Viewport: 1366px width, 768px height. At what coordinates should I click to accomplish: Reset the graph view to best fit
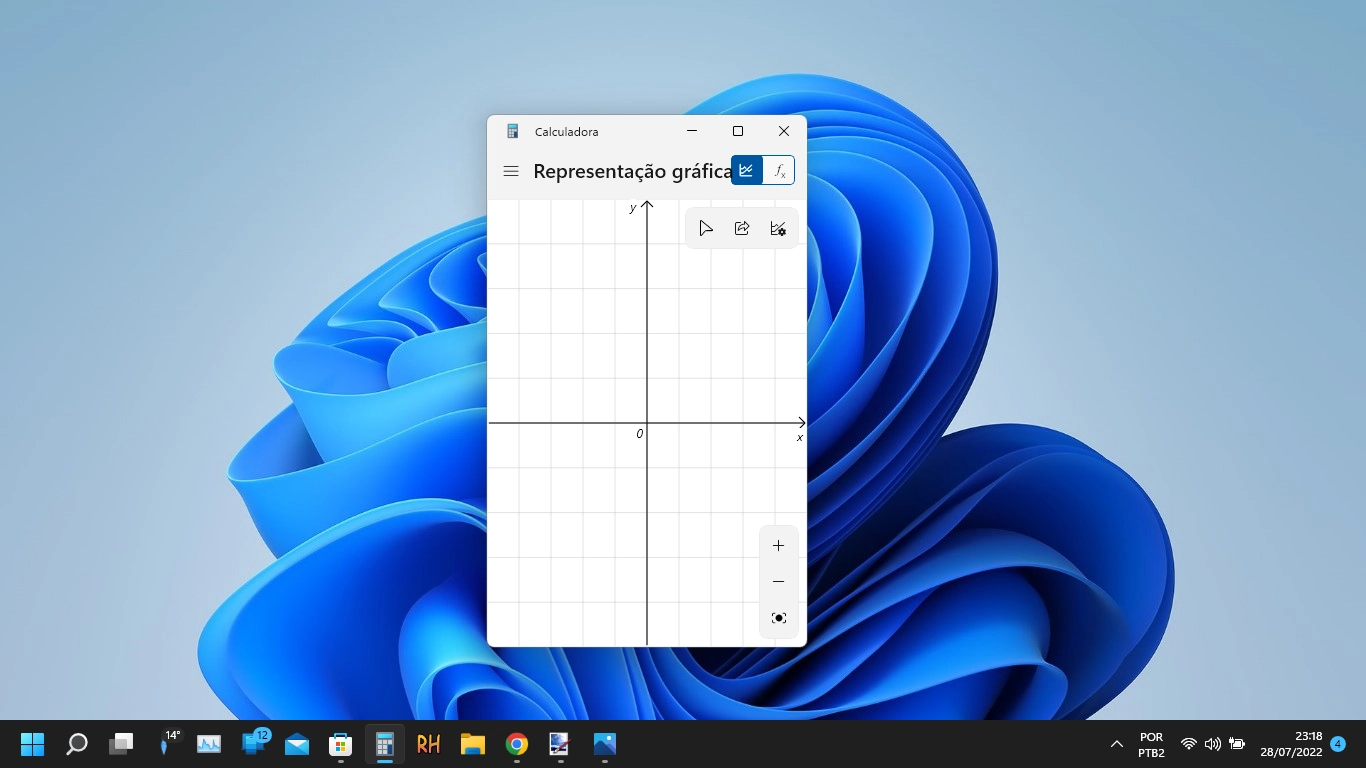click(779, 618)
